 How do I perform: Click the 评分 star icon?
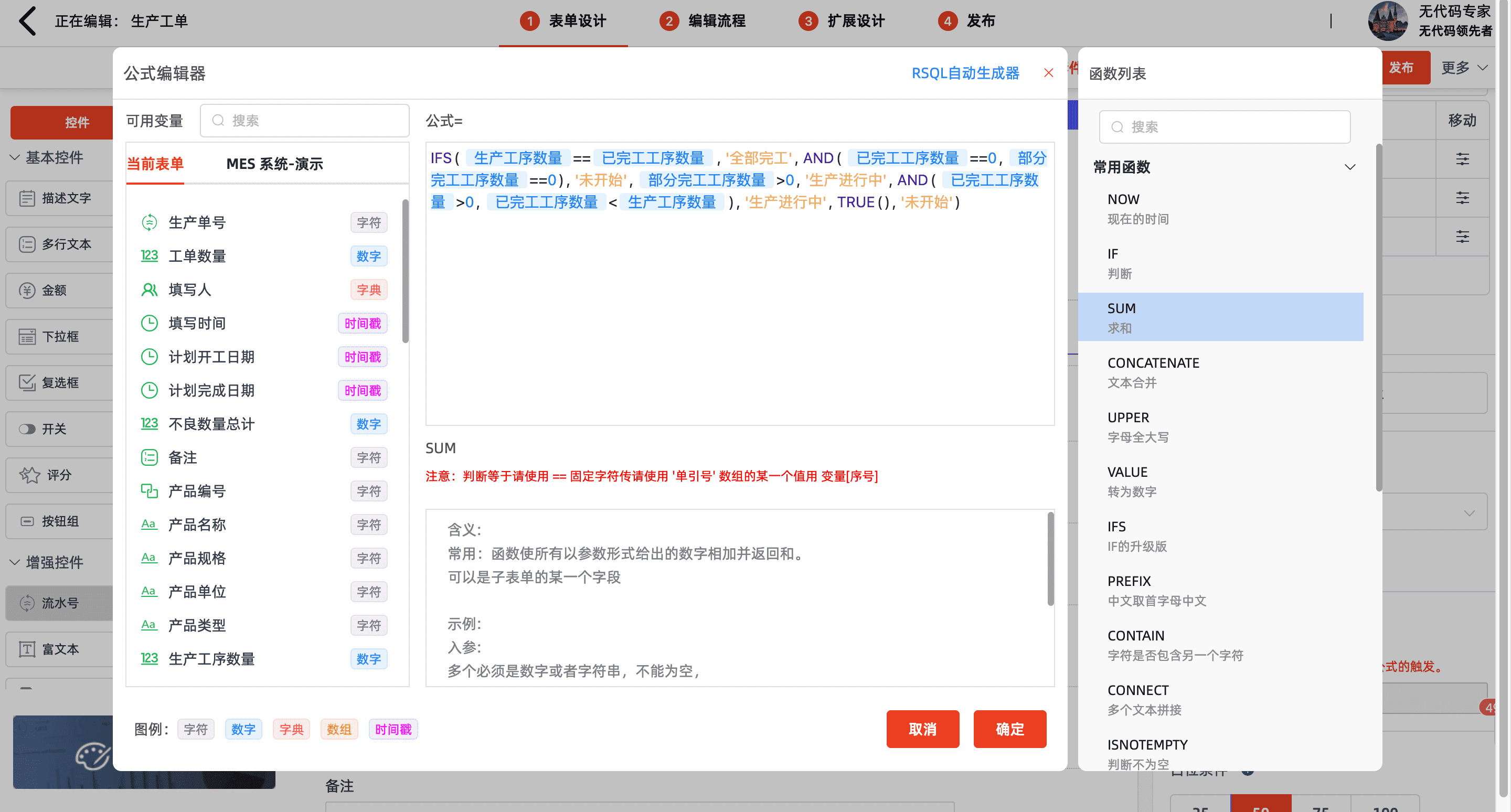[x=29, y=475]
